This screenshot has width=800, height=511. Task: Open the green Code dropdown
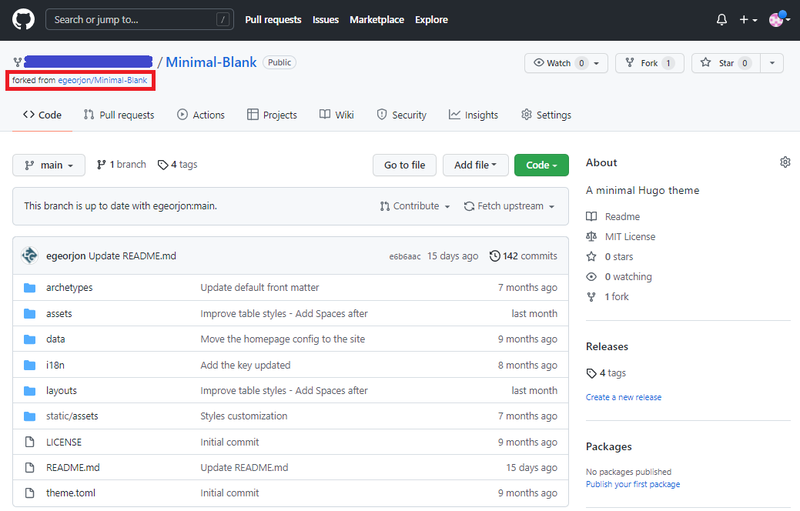(541, 165)
